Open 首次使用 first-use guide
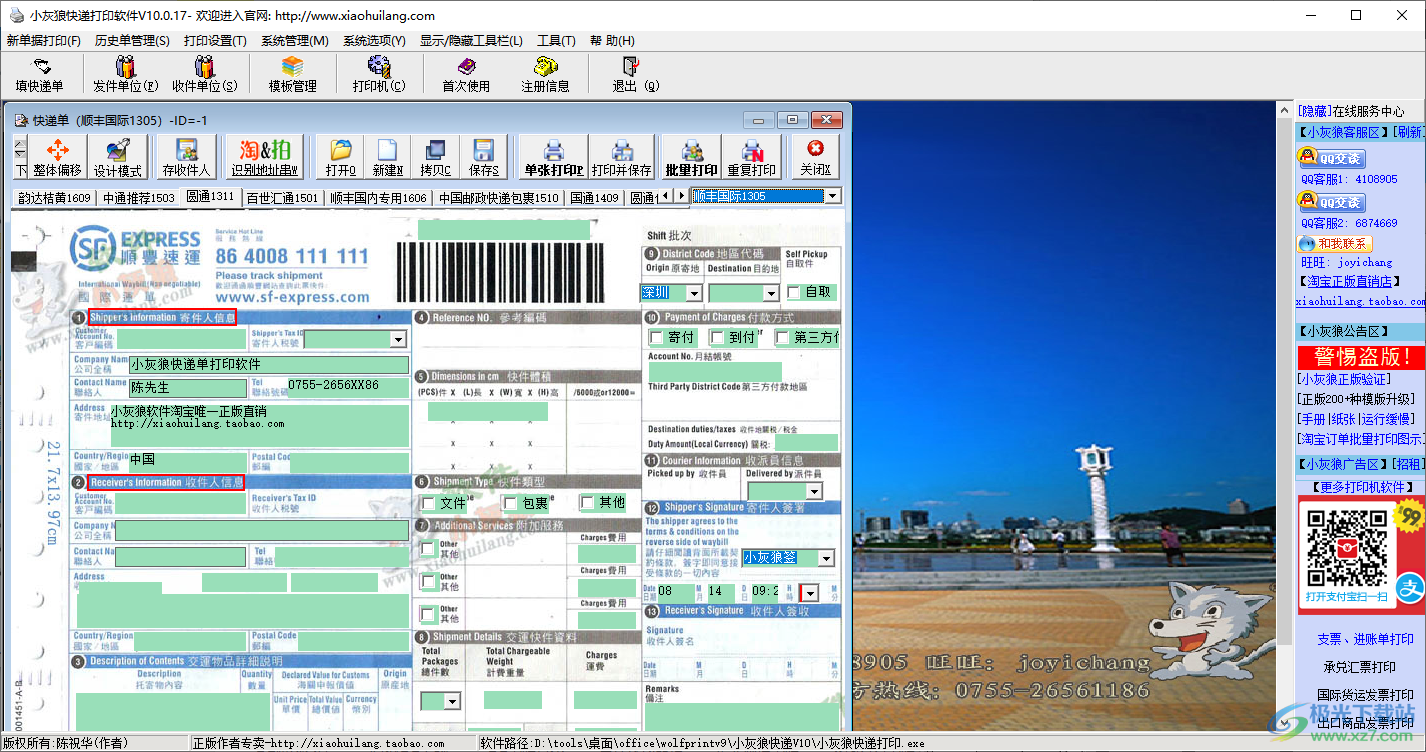Viewport: 1426px width, 752px height. [466, 75]
